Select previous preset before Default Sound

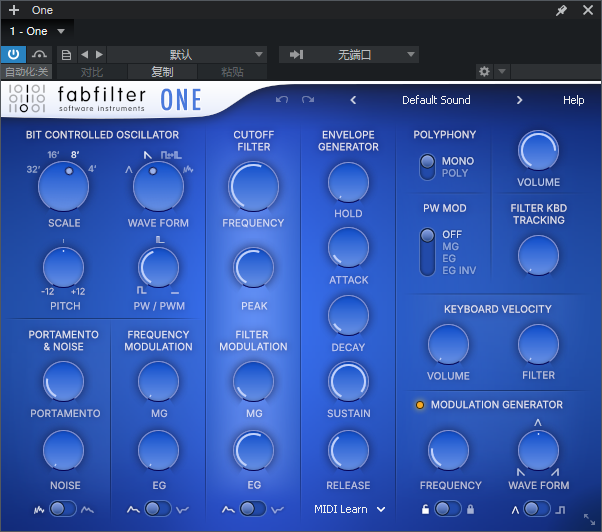coord(353,100)
